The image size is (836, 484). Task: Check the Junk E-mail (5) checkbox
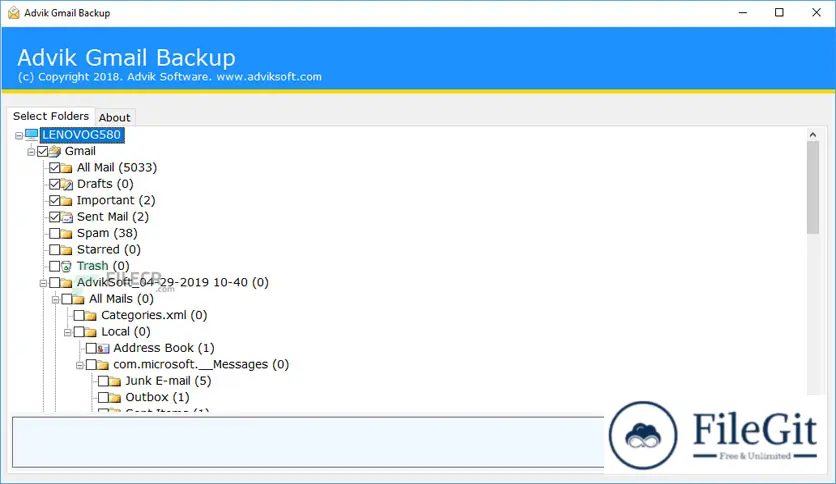coord(103,381)
